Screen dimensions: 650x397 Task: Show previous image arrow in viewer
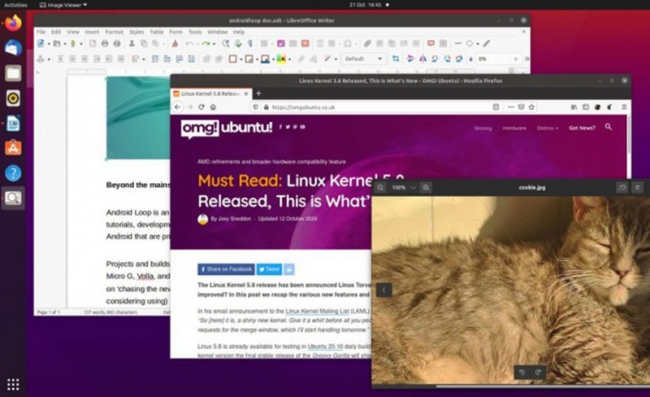pos(384,290)
